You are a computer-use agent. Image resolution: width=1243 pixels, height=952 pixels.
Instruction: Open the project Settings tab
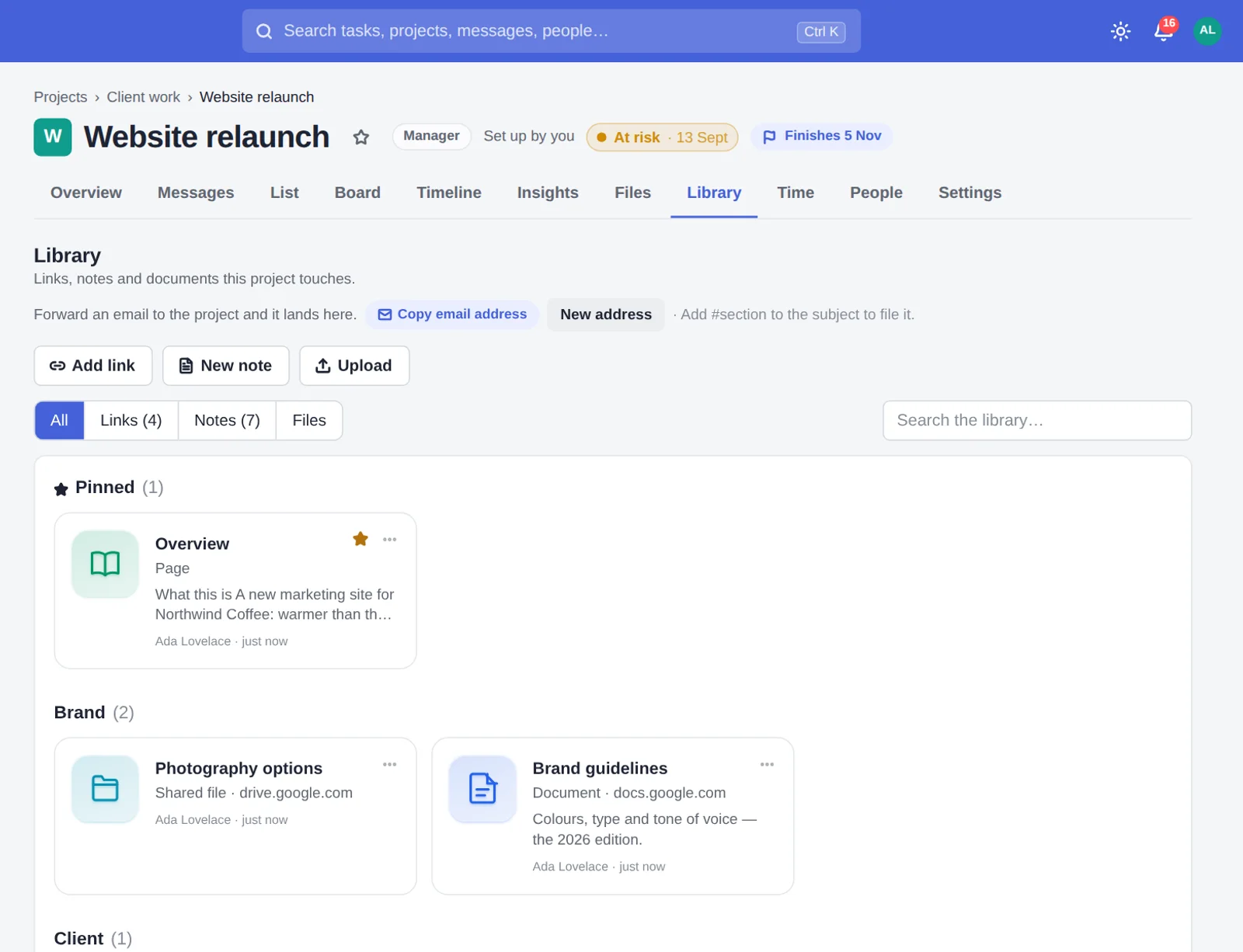click(970, 193)
